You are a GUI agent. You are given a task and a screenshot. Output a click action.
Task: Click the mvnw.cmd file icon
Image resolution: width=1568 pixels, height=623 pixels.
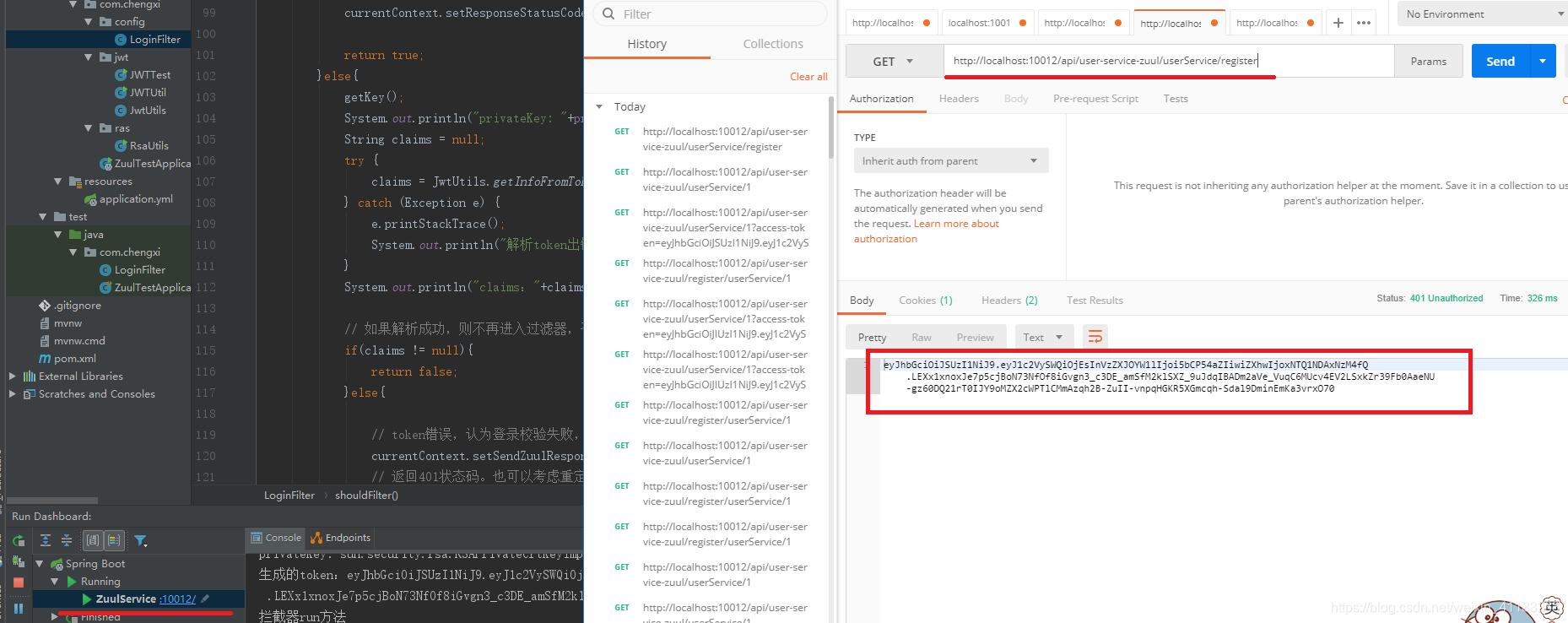45,341
